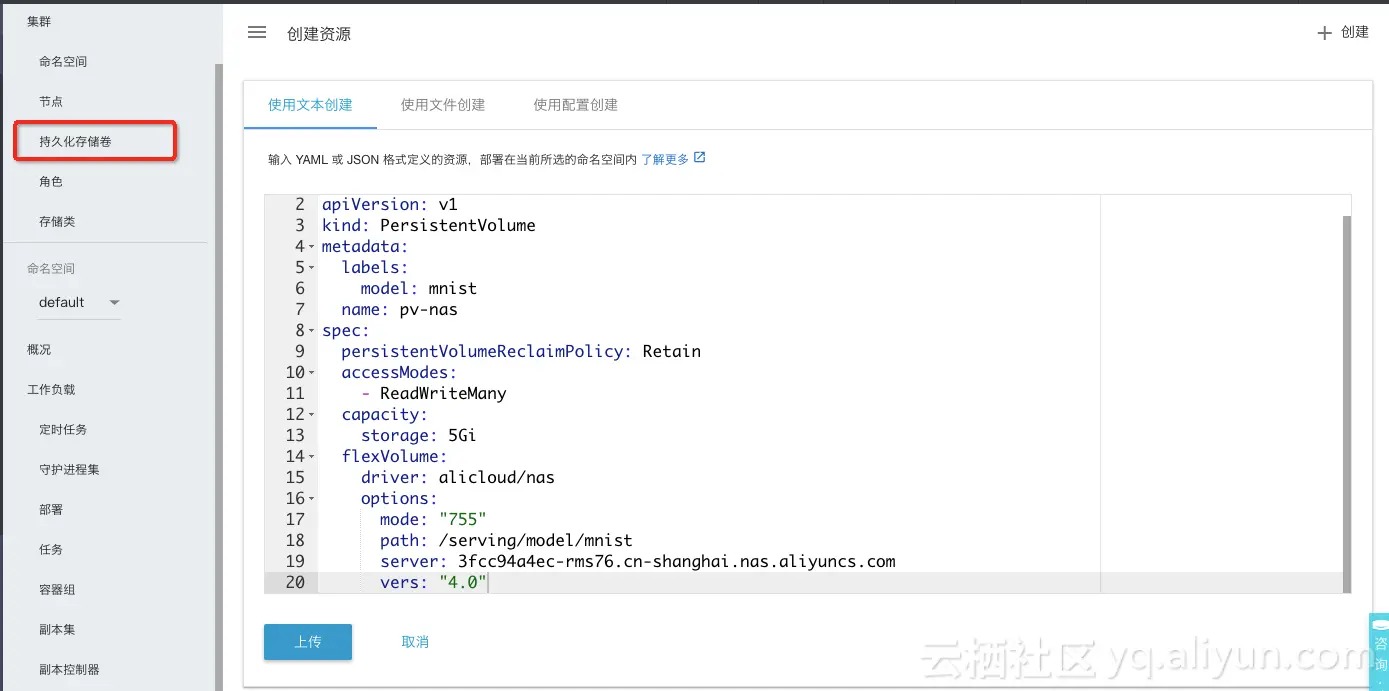Click the 取消 cancel button
Screen dimensions: 1389x691
(x=415, y=642)
